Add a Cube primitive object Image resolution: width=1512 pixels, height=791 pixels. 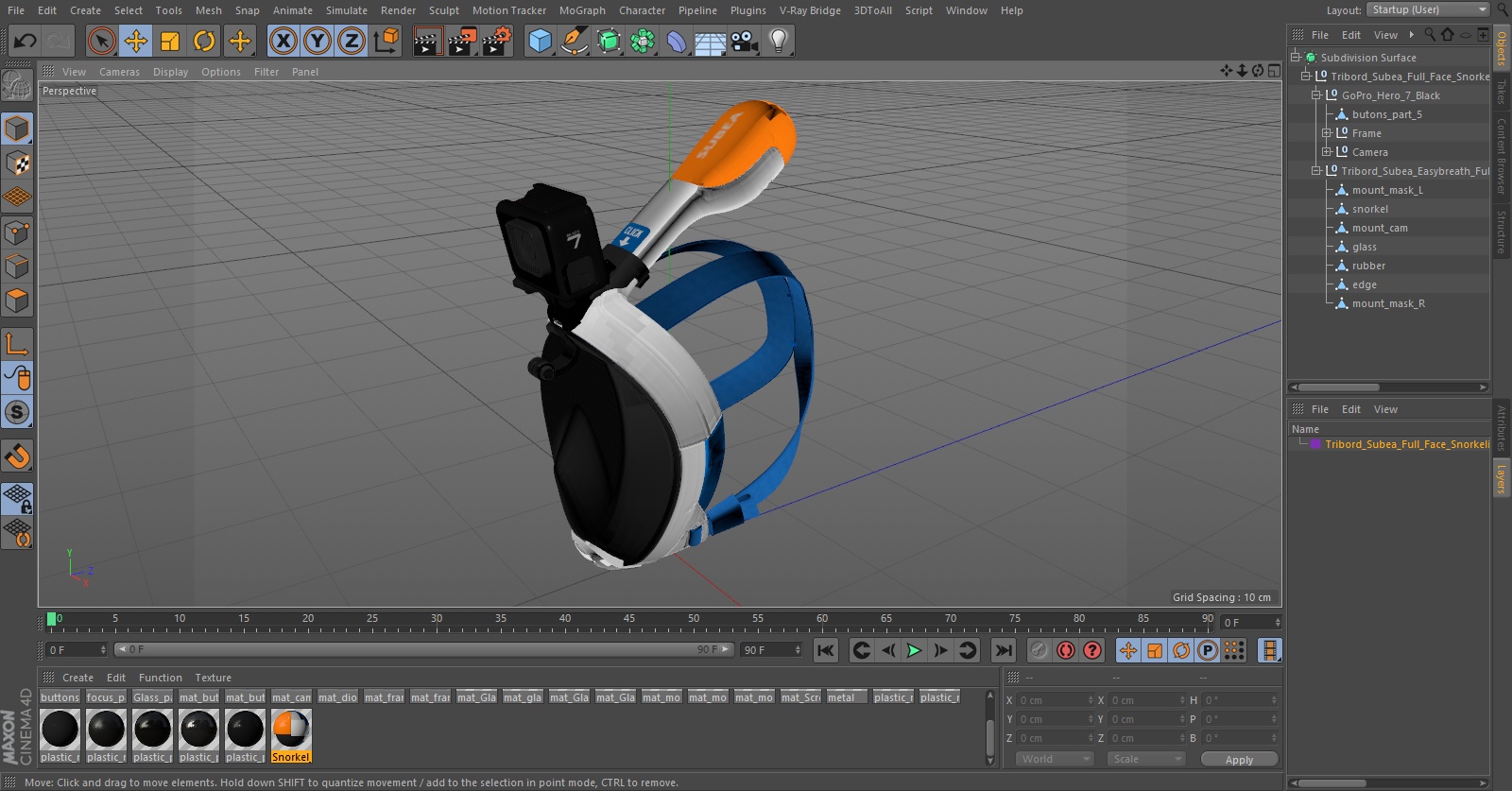point(540,41)
